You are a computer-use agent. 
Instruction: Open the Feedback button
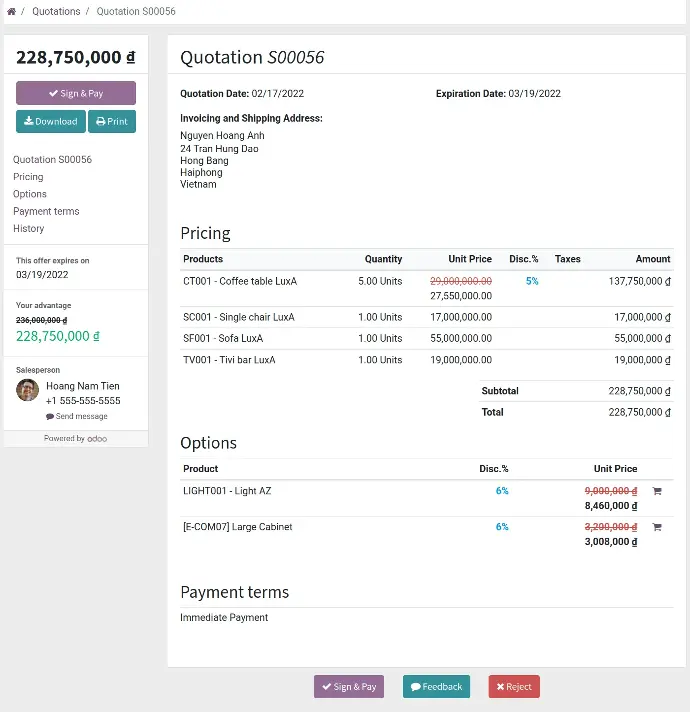(x=436, y=687)
